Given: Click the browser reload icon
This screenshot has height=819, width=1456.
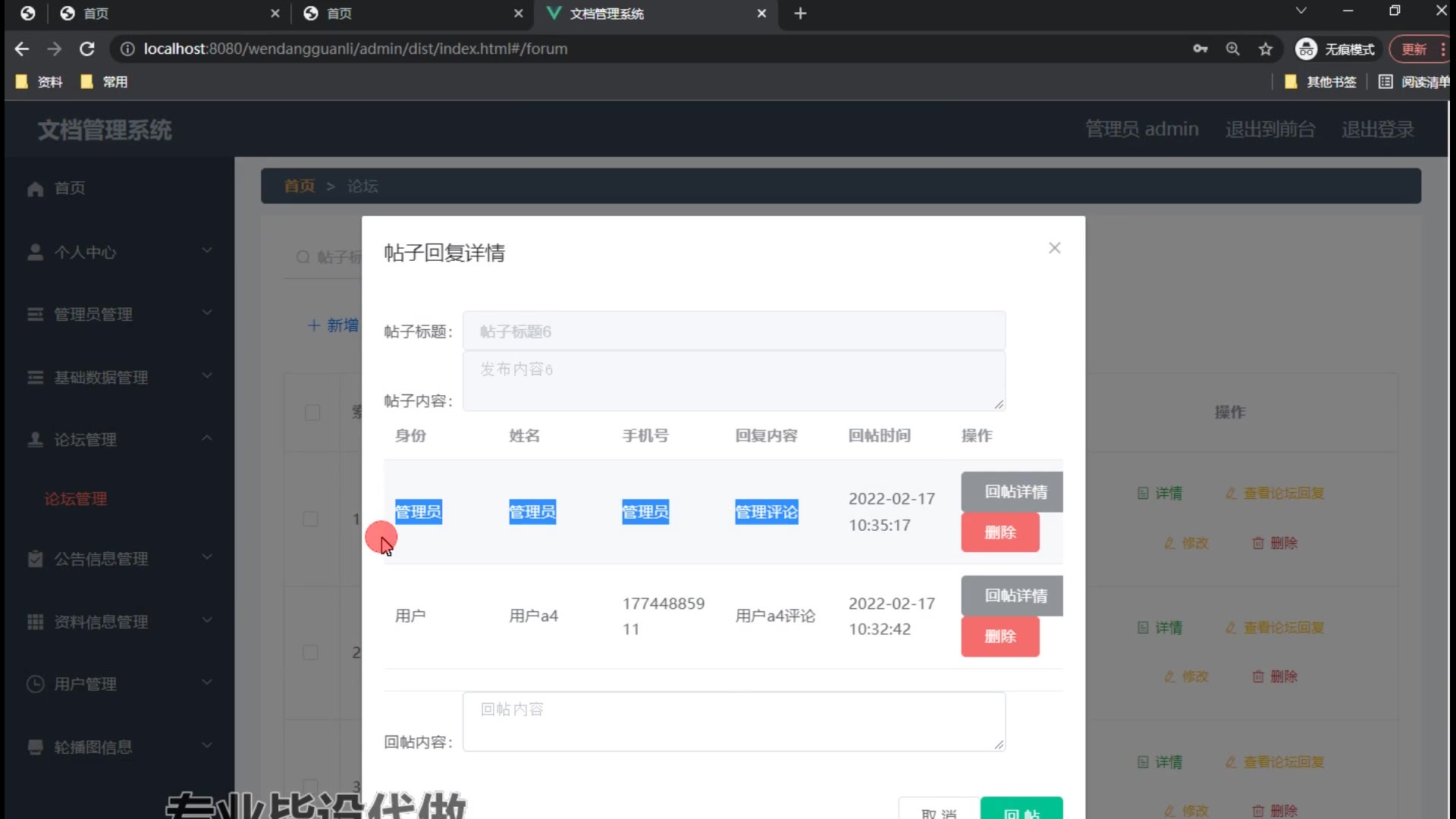Looking at the screenshot, I should coord(87,49).
